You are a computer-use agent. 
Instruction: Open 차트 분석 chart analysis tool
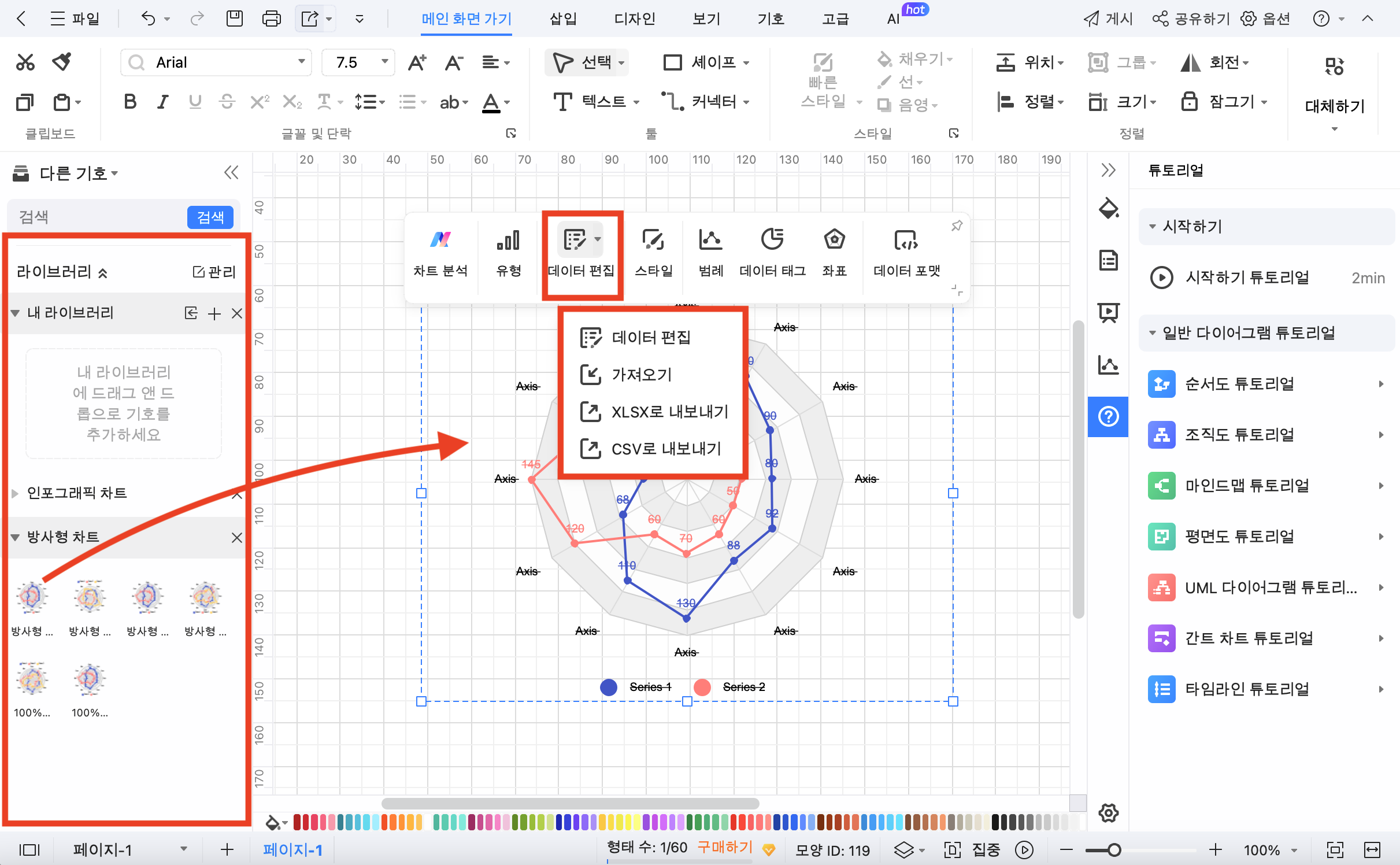point(440,253)
